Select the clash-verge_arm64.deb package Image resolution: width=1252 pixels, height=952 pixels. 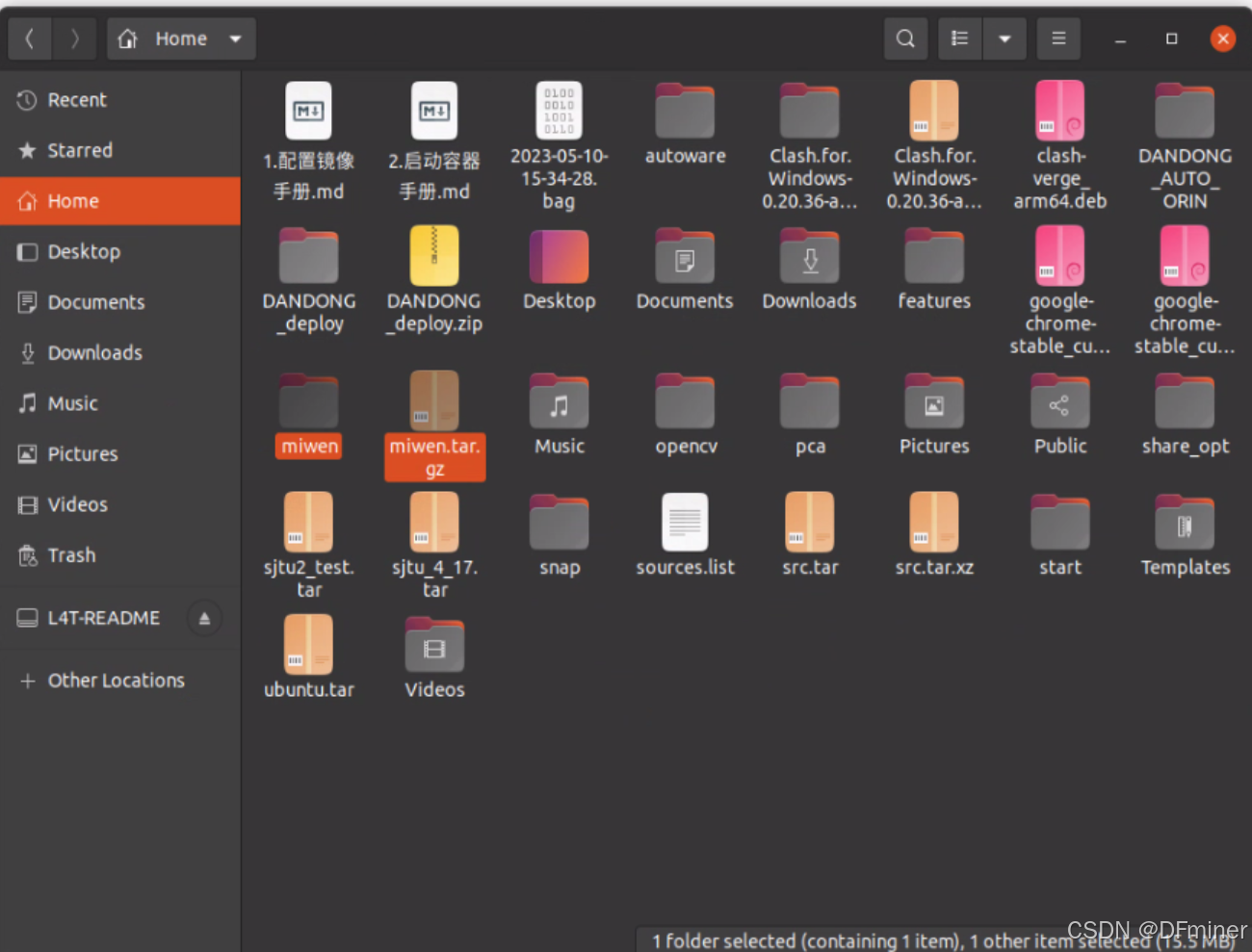point(1060,145)
